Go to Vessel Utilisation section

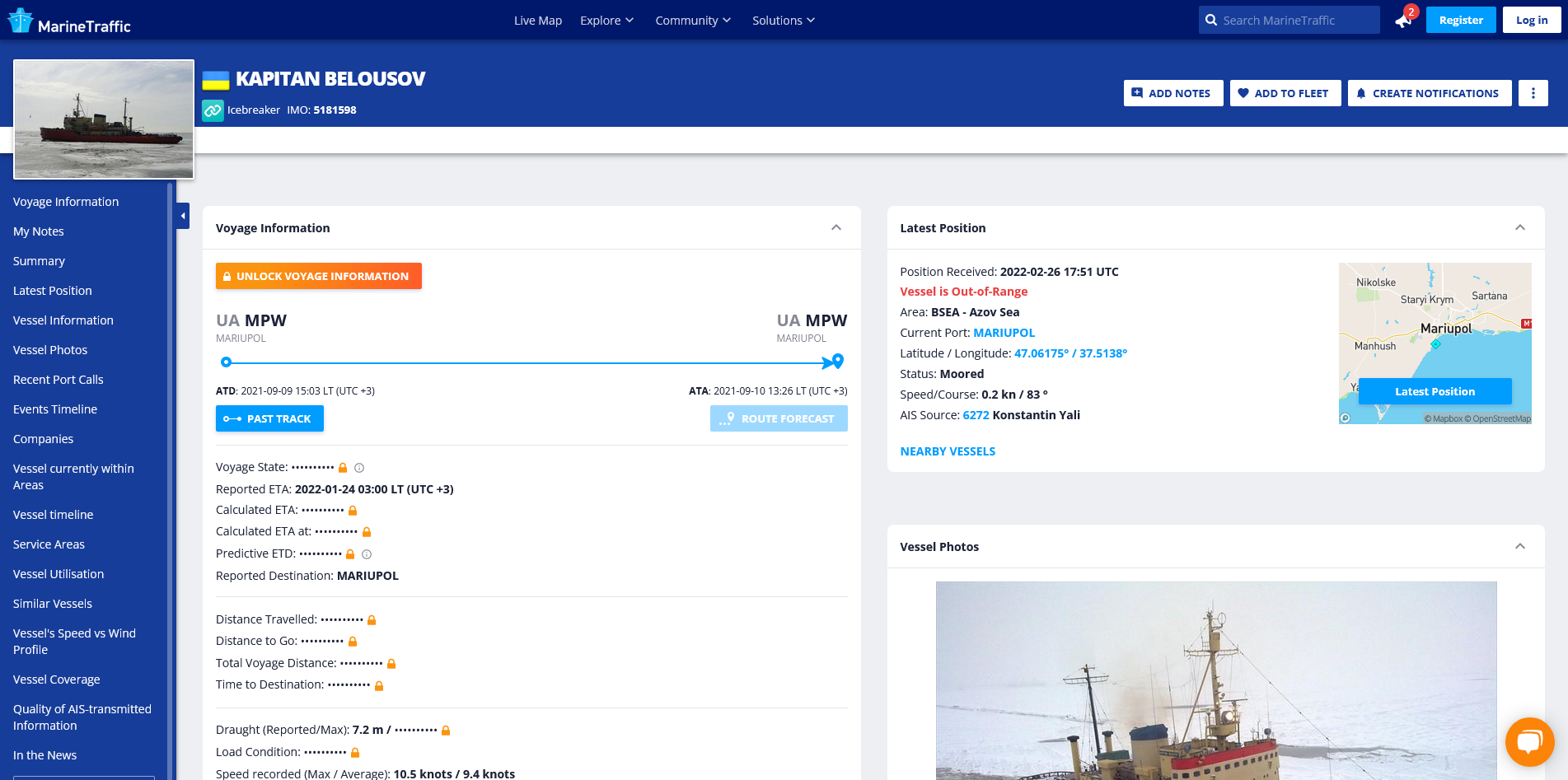click(59, 574)
